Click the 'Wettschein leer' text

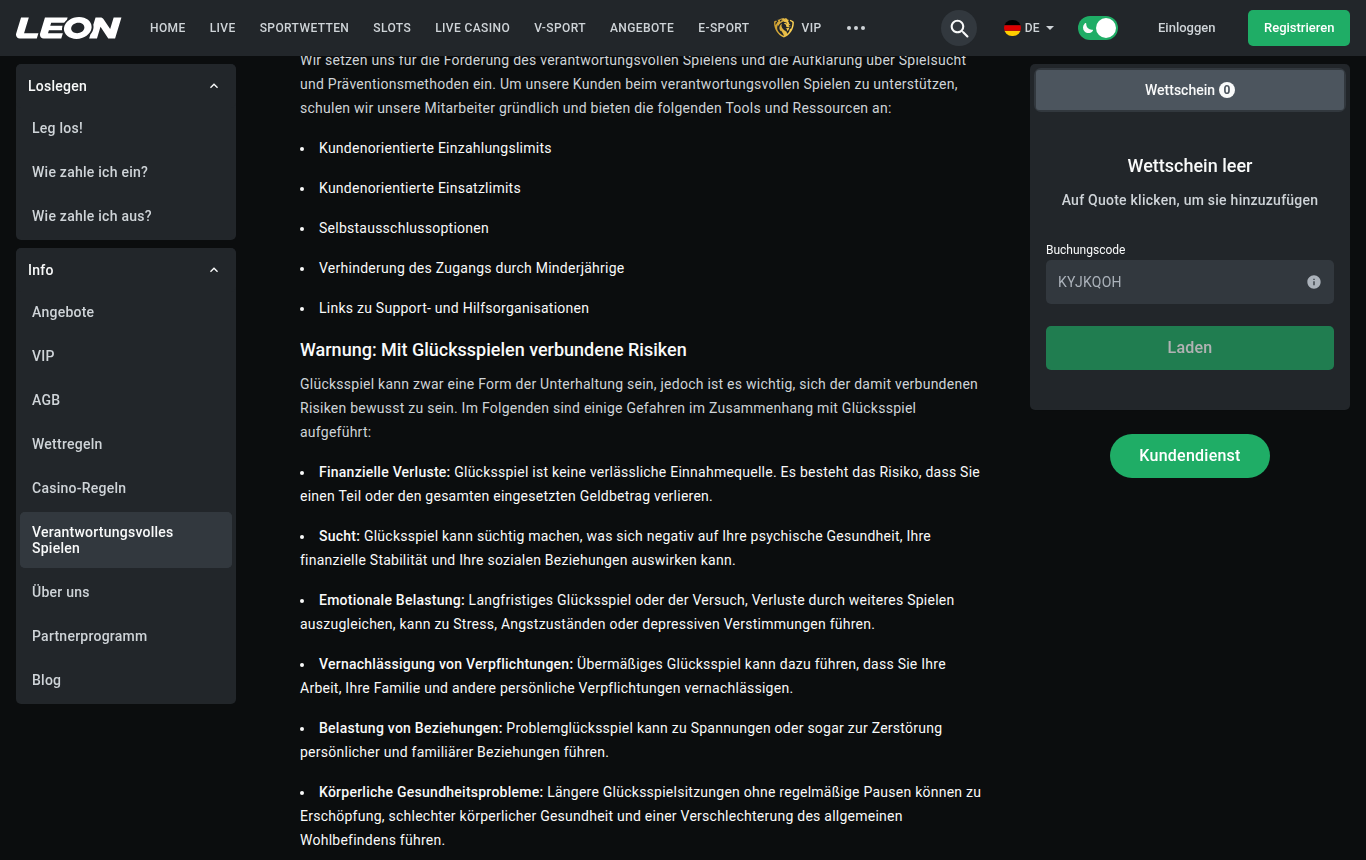[x=1190, y=166]
